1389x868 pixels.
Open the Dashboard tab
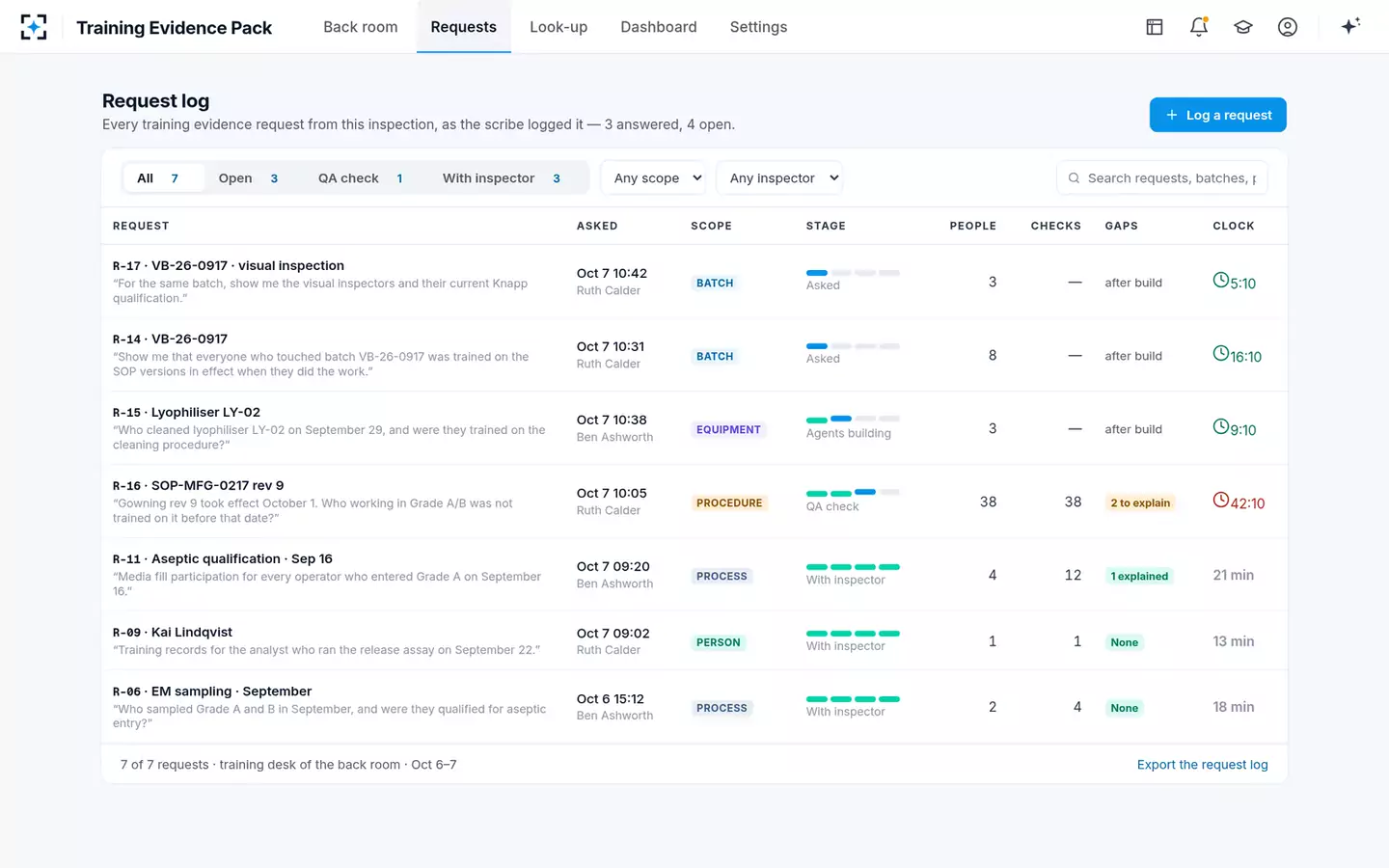pyautogui.click(x=659, y=27)
